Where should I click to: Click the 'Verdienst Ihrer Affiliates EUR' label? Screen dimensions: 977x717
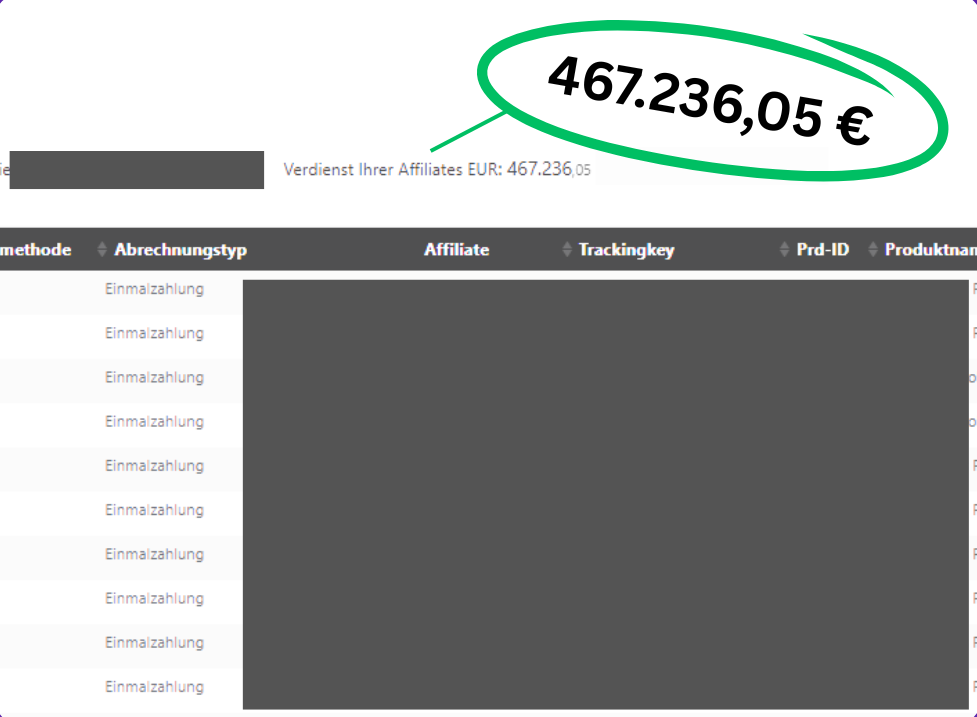(x=392, y=170)
